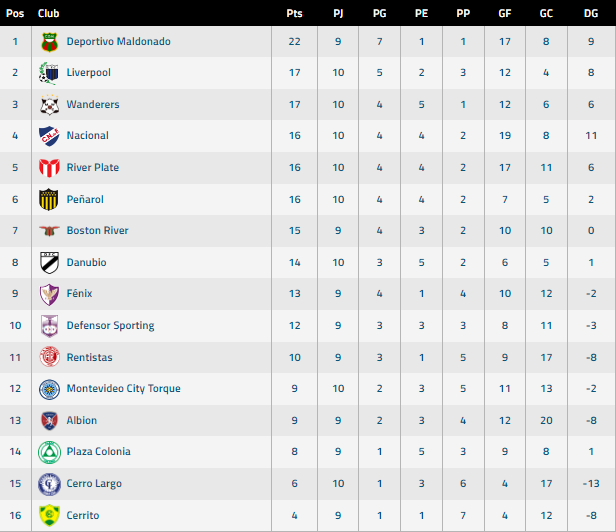Click the Club column header

click(x=49, y=13)
